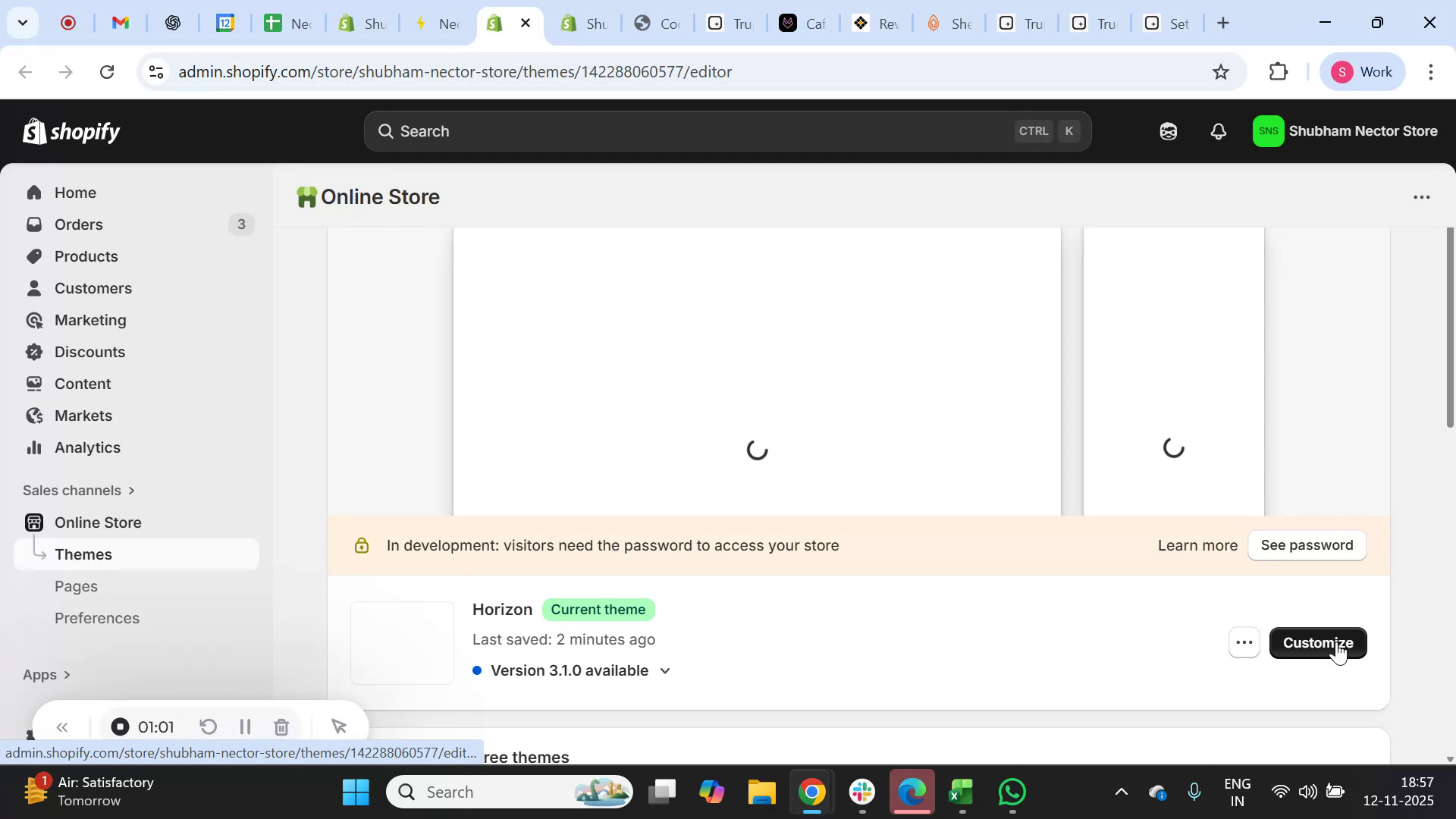This screenshot has height=819, width=1456.
Task: Open Products from the sidebar
Action: click(x=86, y=256)
